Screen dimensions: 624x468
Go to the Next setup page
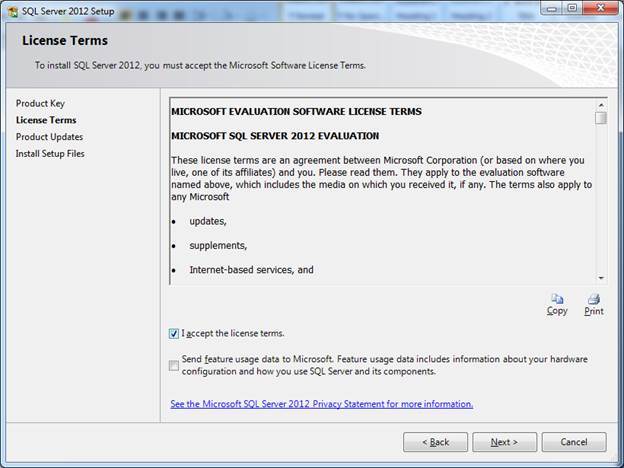point(504,442)
